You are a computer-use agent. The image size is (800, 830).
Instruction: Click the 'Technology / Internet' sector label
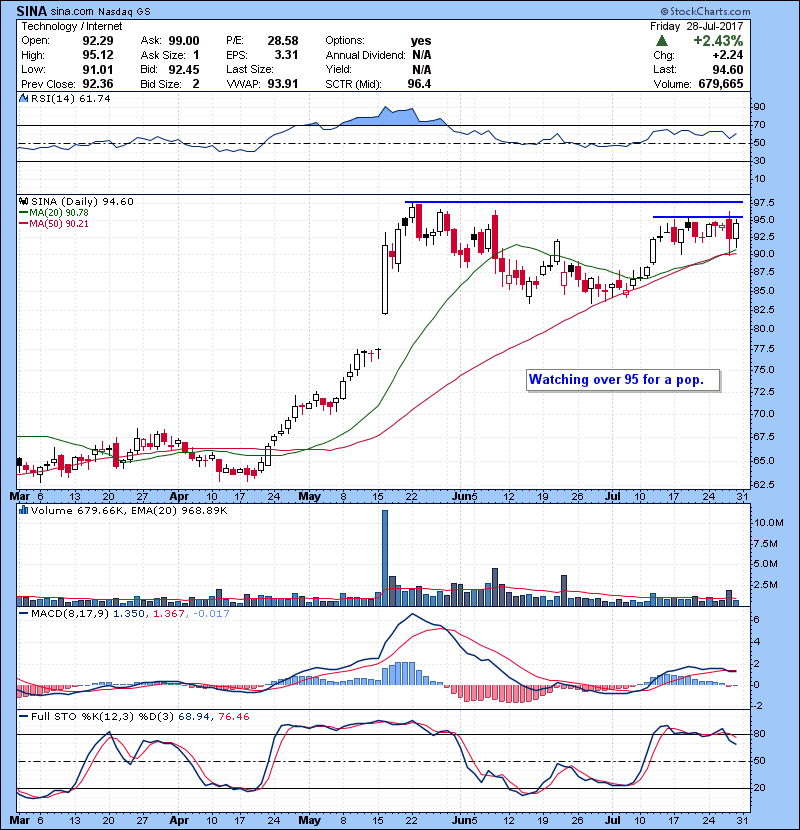pyautogui.click(x=71, y=26)
